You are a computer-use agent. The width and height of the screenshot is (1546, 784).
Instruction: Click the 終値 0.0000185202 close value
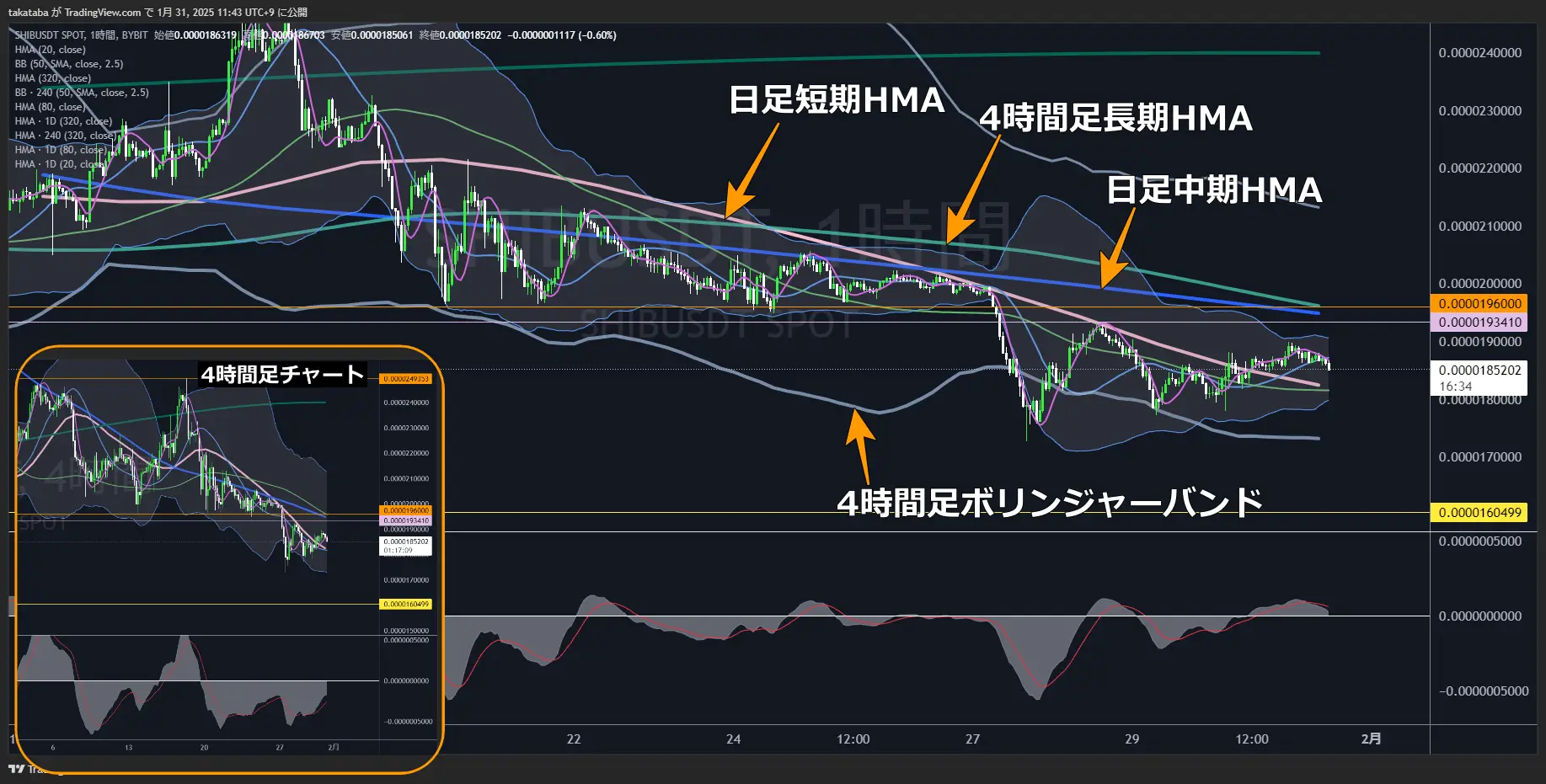click(460, 35)
